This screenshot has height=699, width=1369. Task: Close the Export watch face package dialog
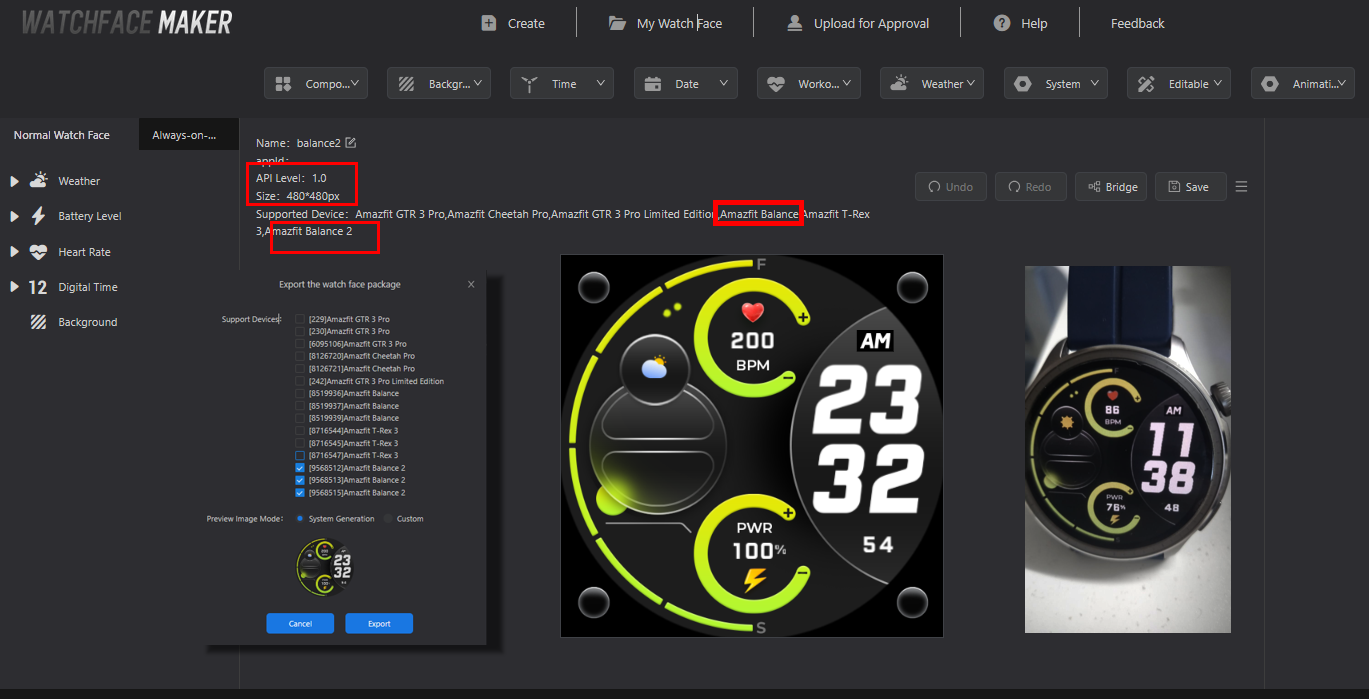click(472, 284)
